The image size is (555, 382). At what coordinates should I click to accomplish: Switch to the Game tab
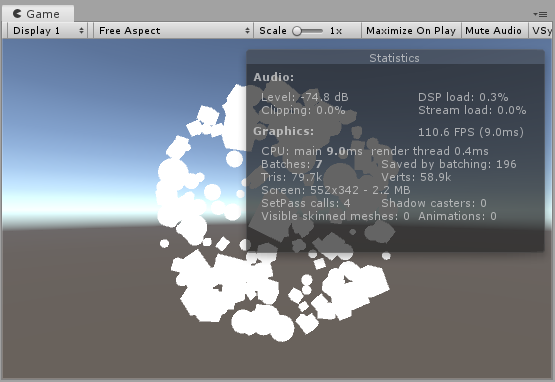38,14
